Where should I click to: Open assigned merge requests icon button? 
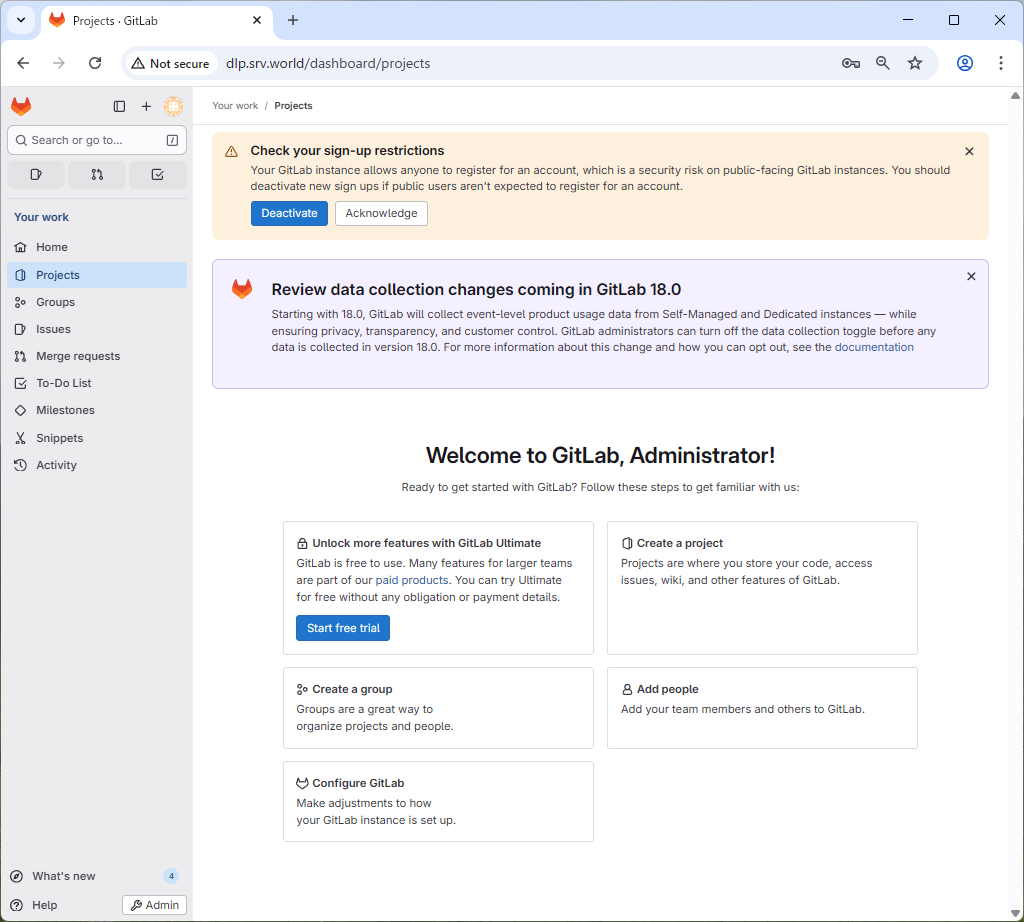point(97,174)
